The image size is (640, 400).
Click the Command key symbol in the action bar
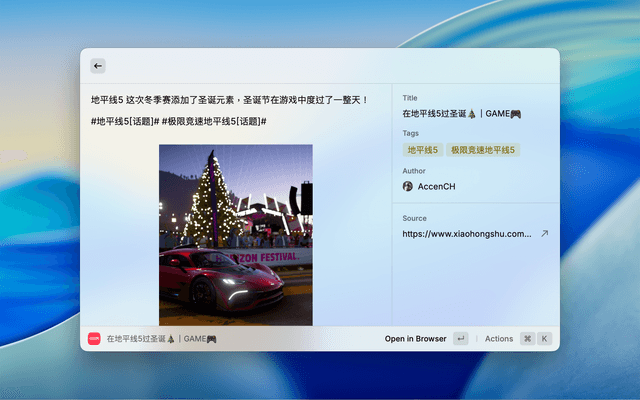(x=527, y=339)
